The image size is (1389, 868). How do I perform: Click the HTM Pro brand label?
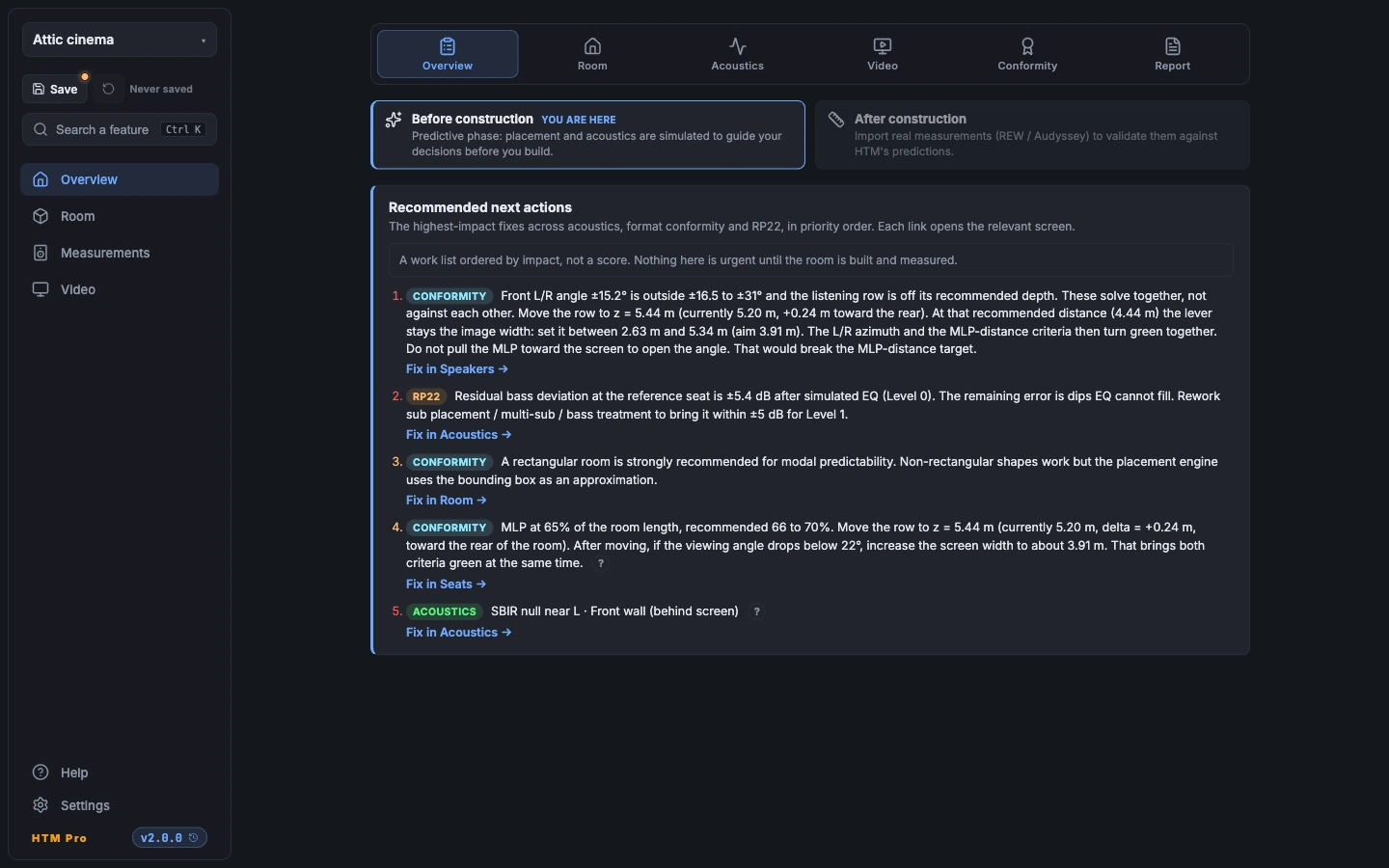click(59, 838)
